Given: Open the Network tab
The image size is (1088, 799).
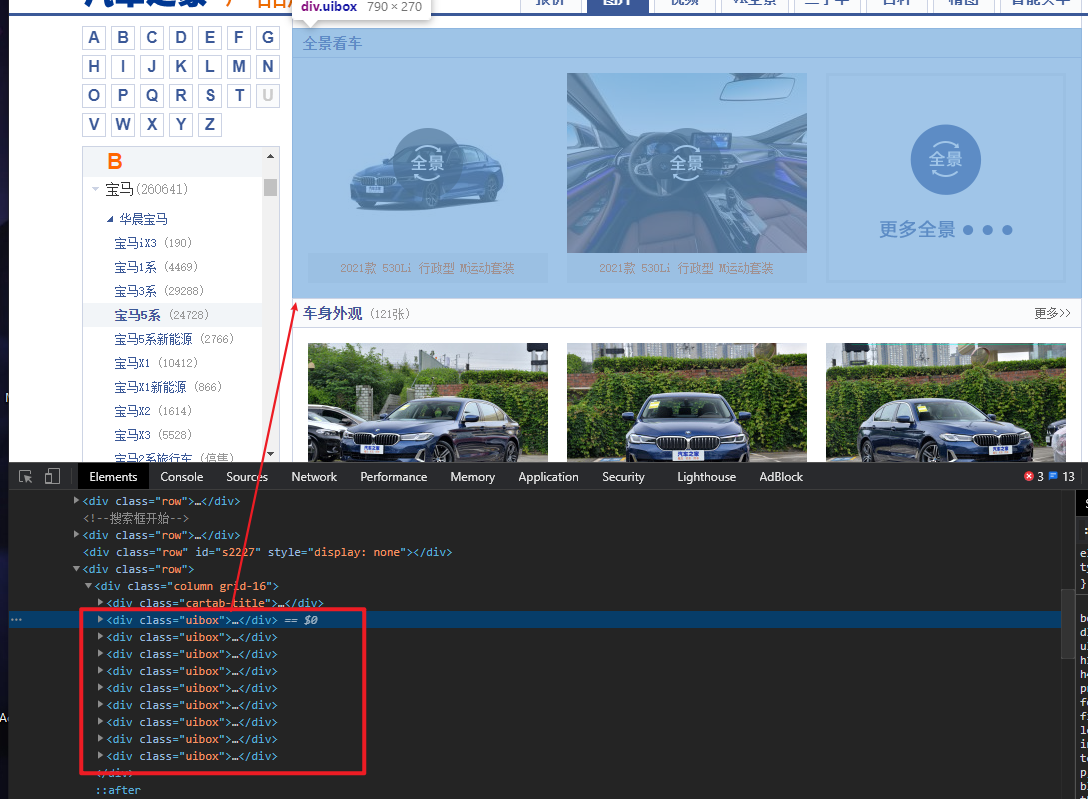Looking at the screenshot, I should [x=314, y=476].
